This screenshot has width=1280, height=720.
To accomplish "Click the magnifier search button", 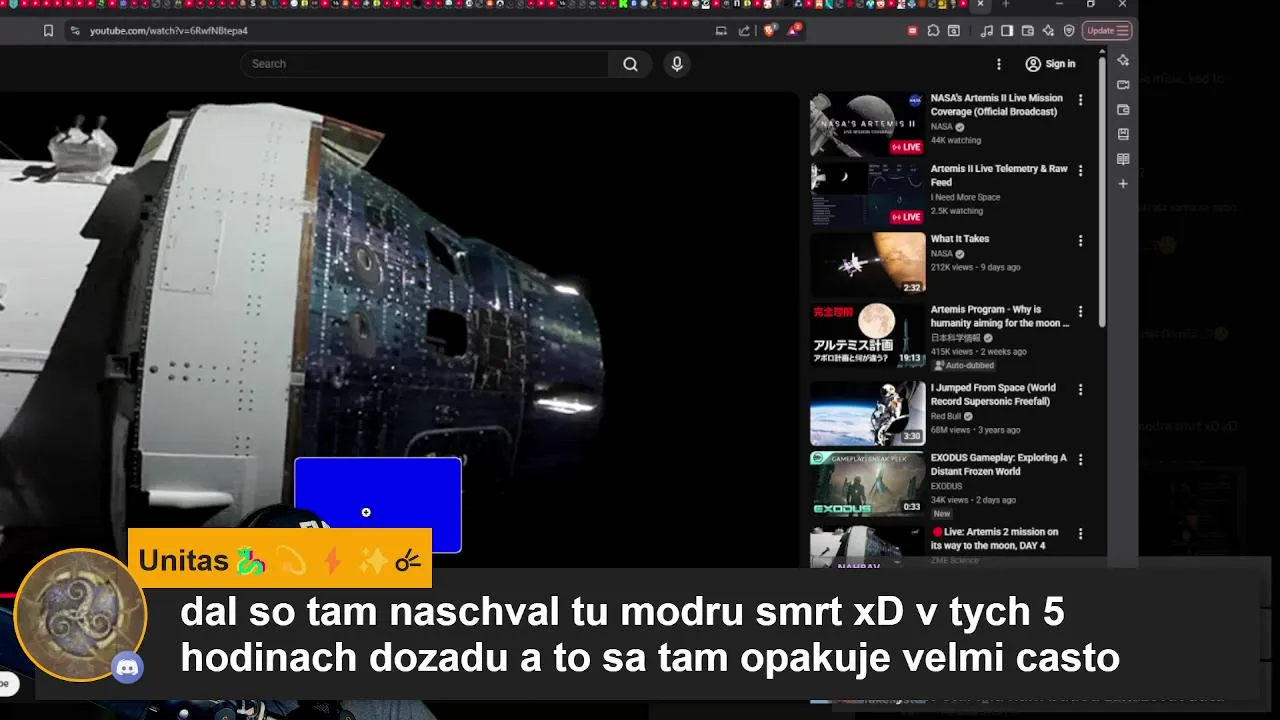I will pyautogui.click(x=630, y=64).
